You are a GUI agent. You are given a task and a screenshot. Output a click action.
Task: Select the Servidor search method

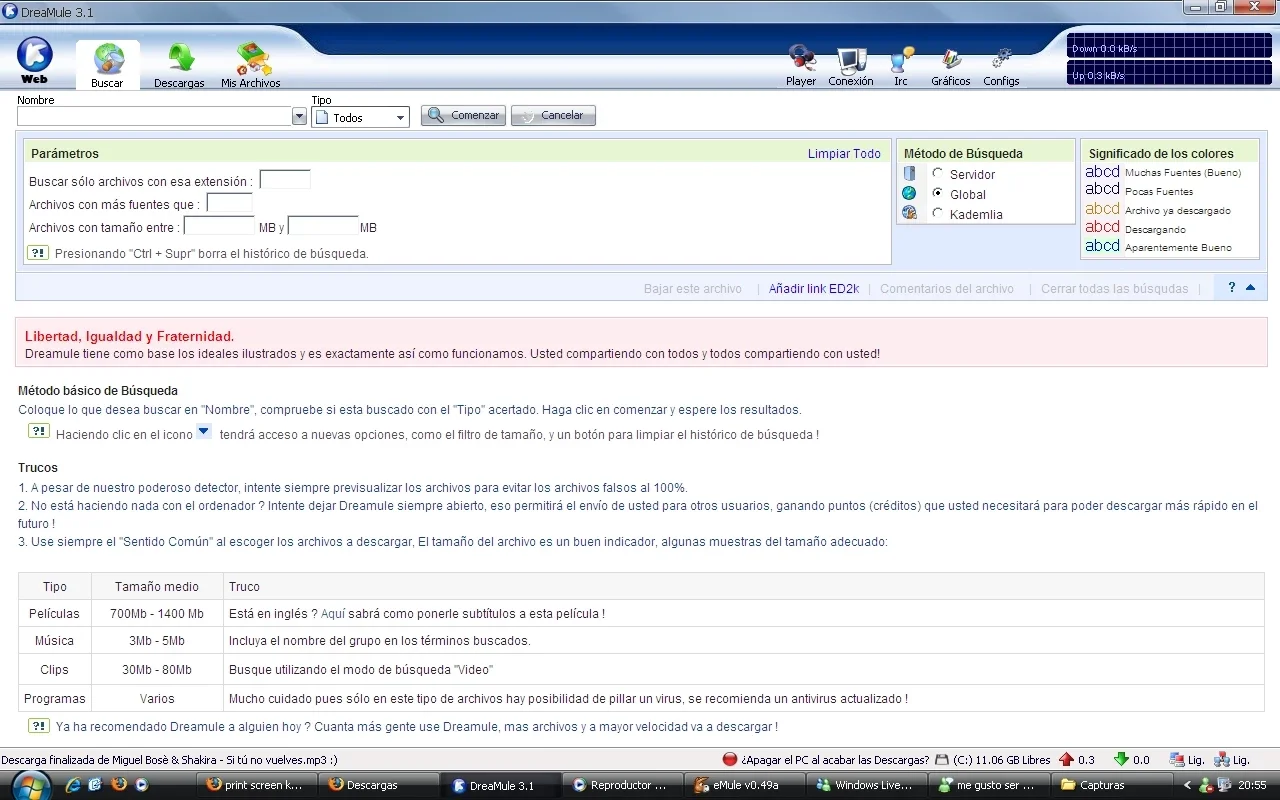[x=937, y=174]
